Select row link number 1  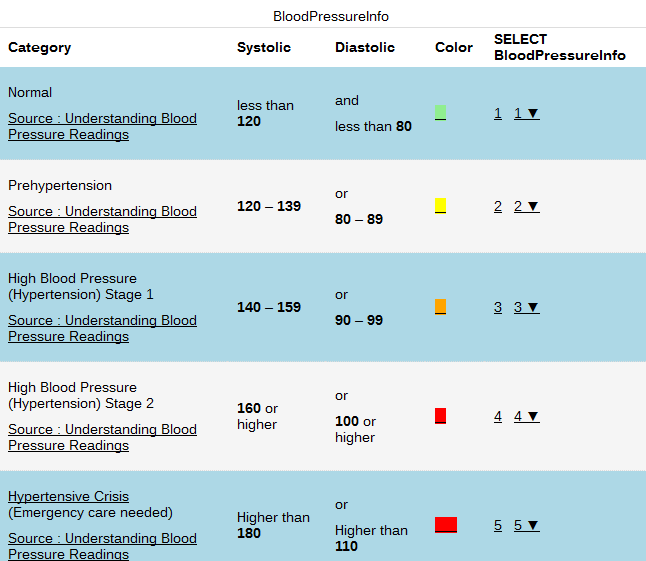498,114
